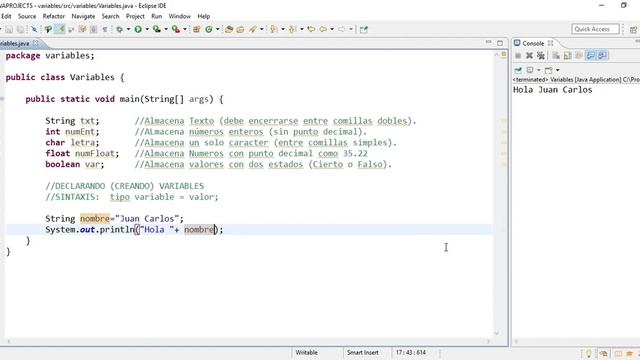Viewport: 640px width, 360px height.
Task: Click the New Java Package icon
Action: (196, 29)
